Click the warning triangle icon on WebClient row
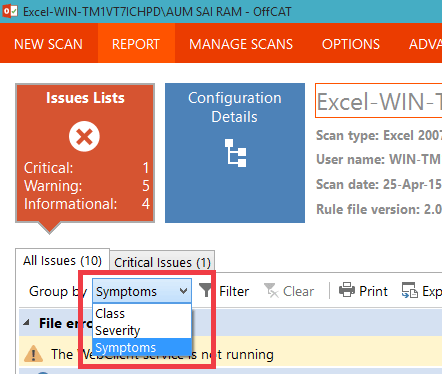The image size is (442, 374). click(33, 354)
